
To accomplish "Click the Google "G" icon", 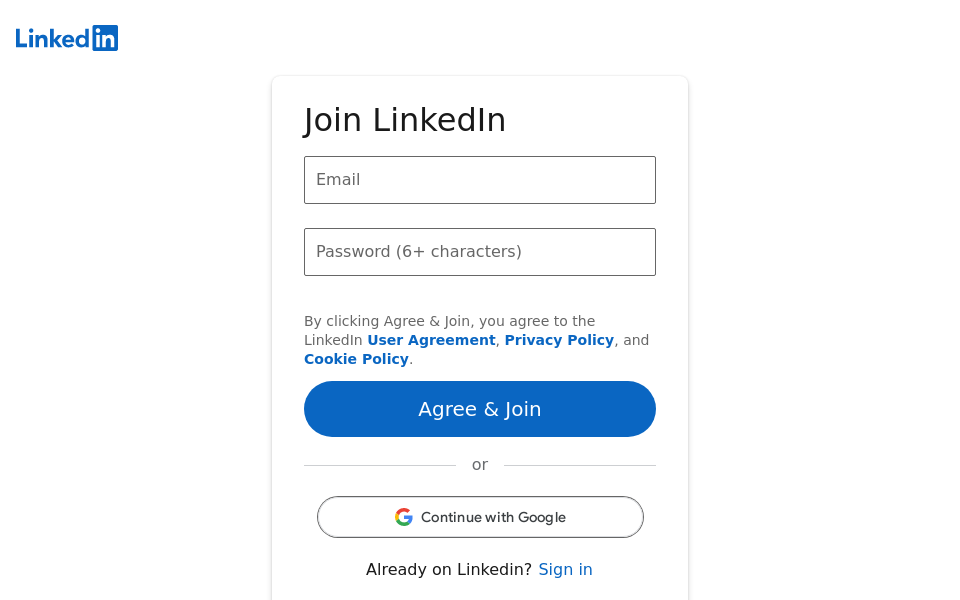I will point(404,517).
